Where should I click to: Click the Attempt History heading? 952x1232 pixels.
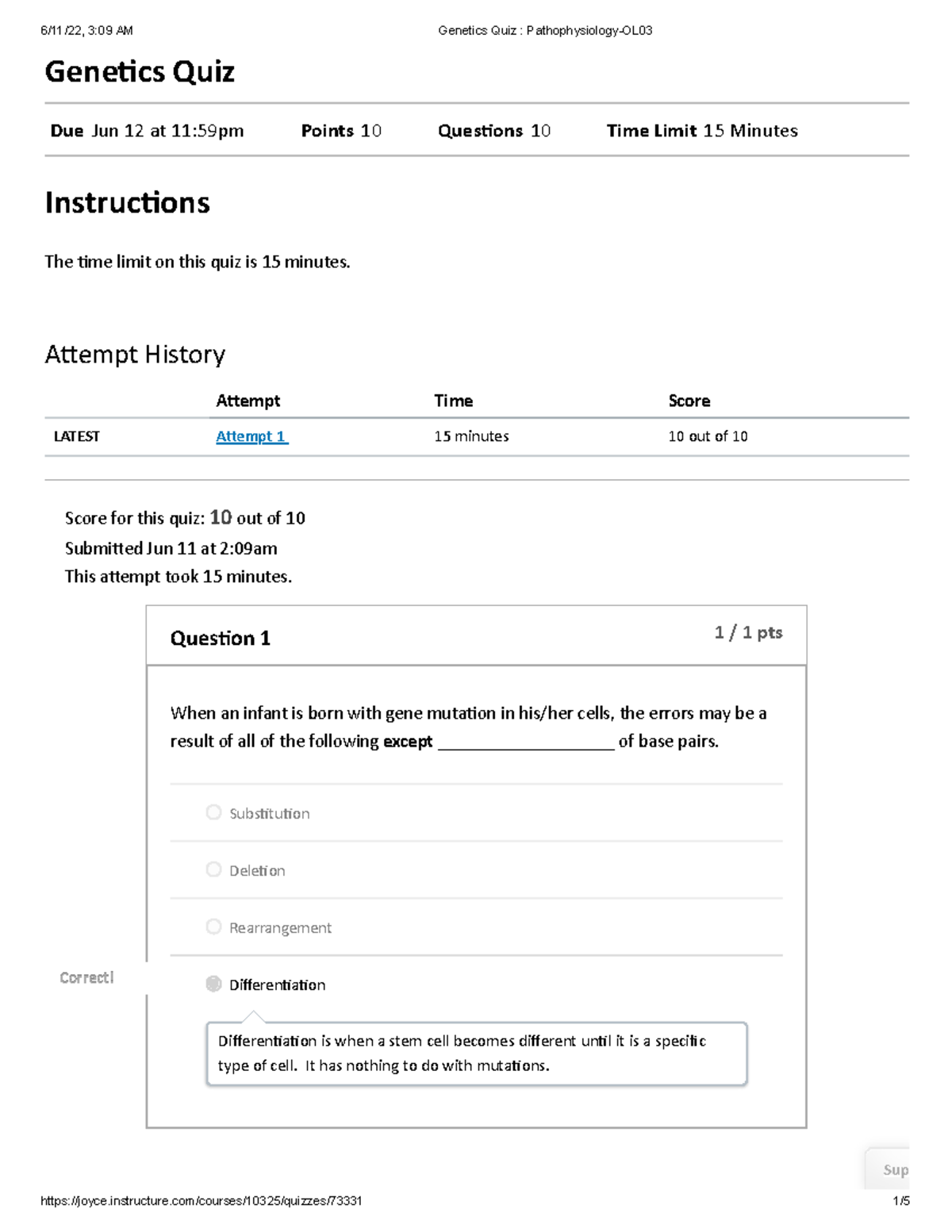(135, 354)
